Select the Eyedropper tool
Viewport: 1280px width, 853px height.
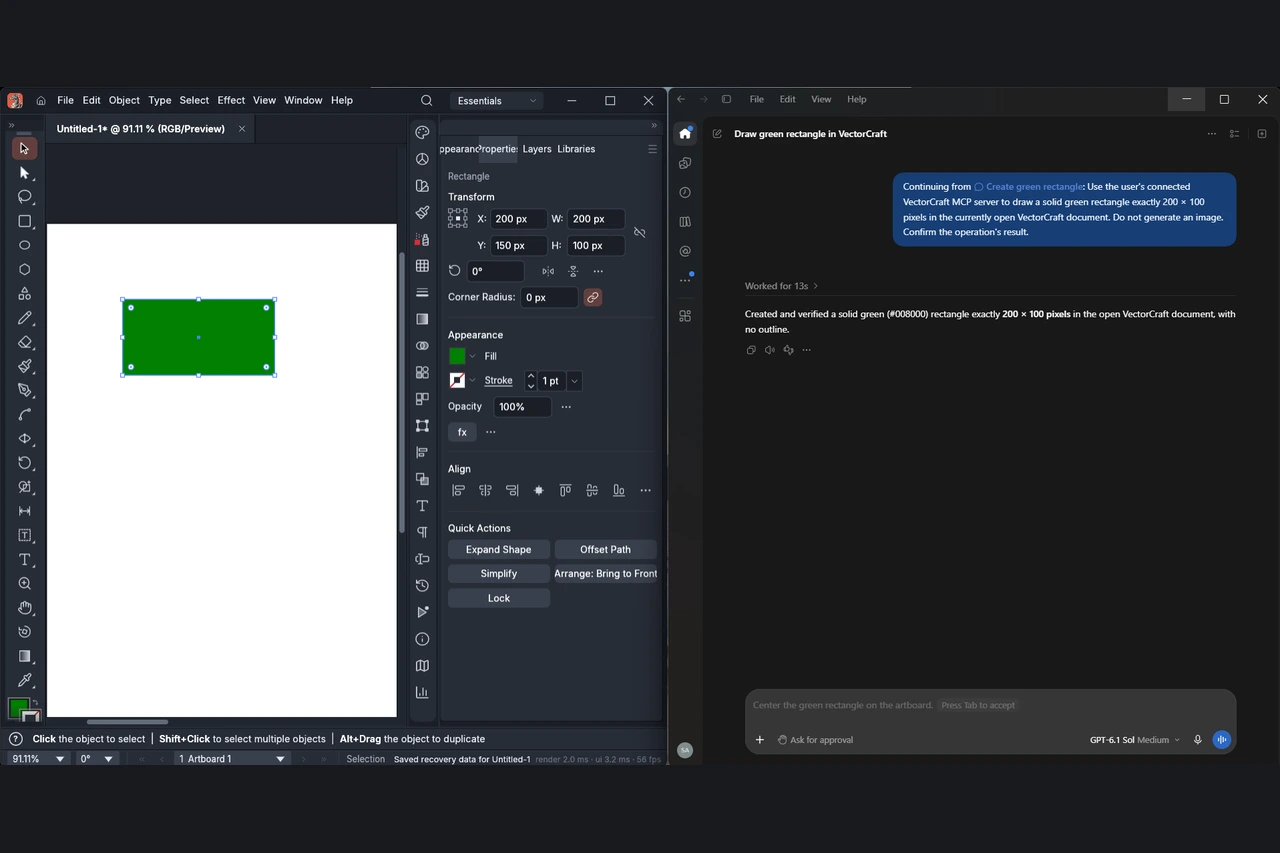(x=25, y=681)
